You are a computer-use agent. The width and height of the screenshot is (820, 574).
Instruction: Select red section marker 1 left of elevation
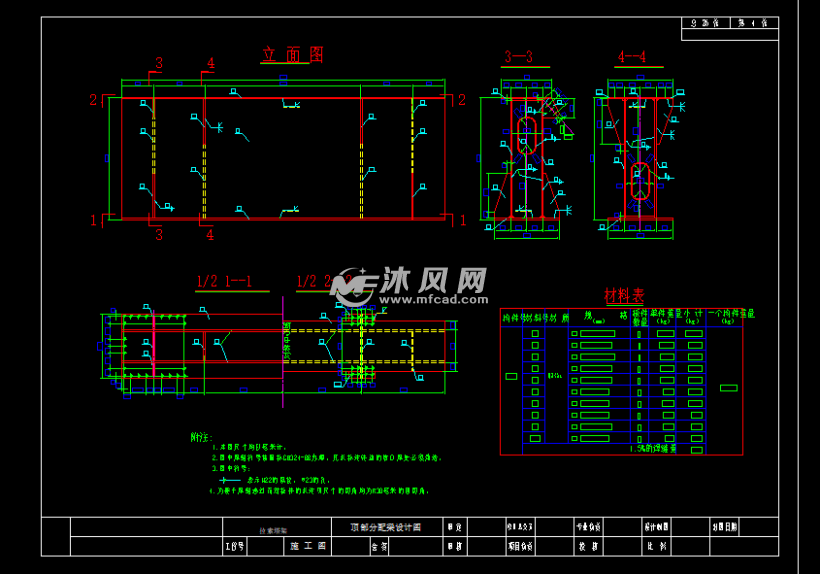[x=94, y=220]
